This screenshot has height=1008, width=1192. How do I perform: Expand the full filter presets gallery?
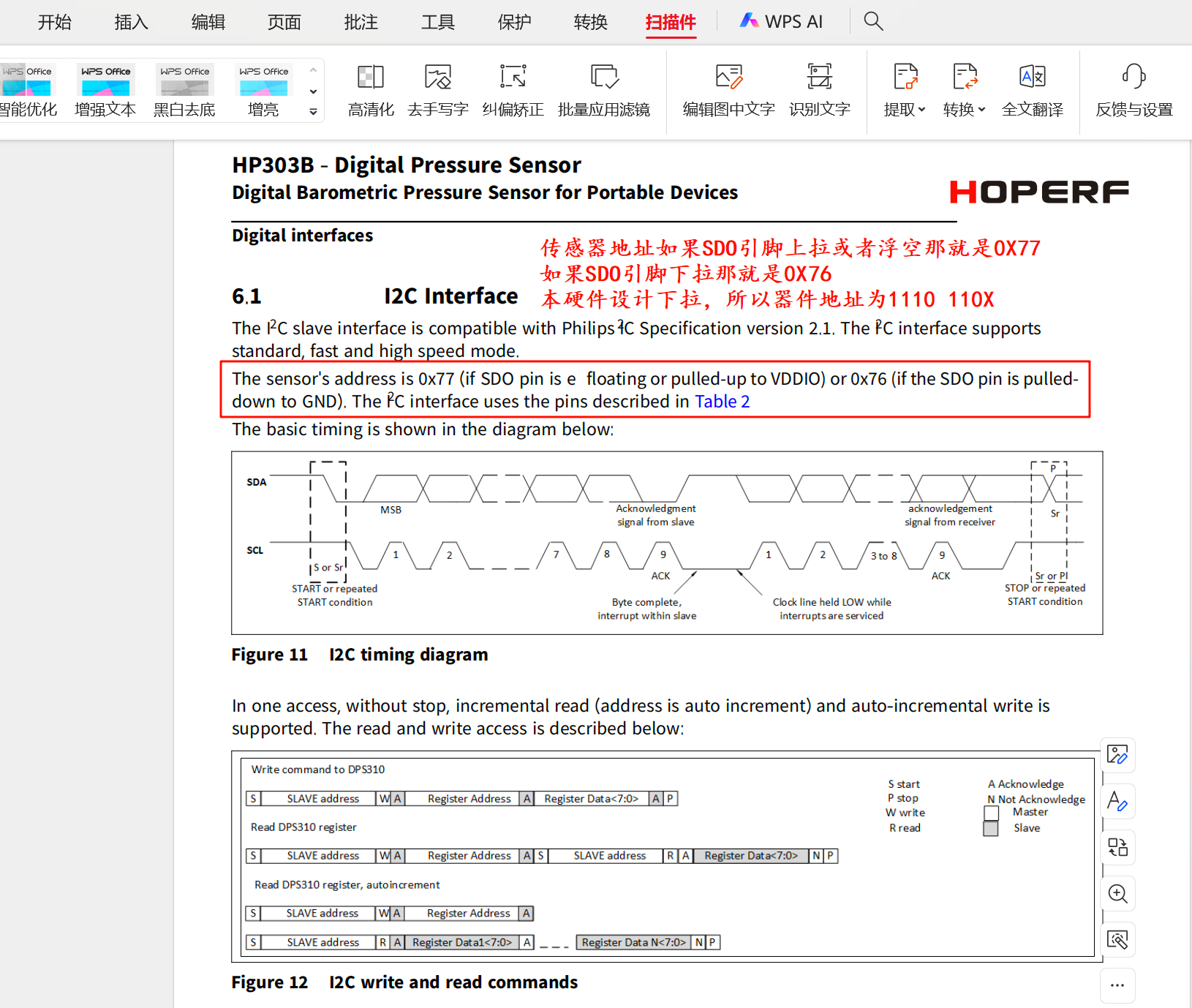pyautogui.click(x=313, y=112)
